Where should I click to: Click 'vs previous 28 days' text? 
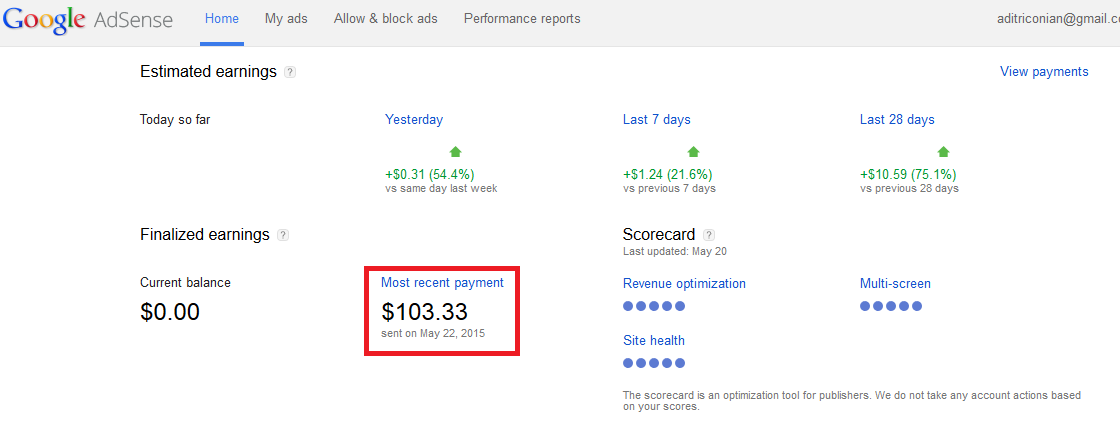pyautogui.click(x=909, y=189)
